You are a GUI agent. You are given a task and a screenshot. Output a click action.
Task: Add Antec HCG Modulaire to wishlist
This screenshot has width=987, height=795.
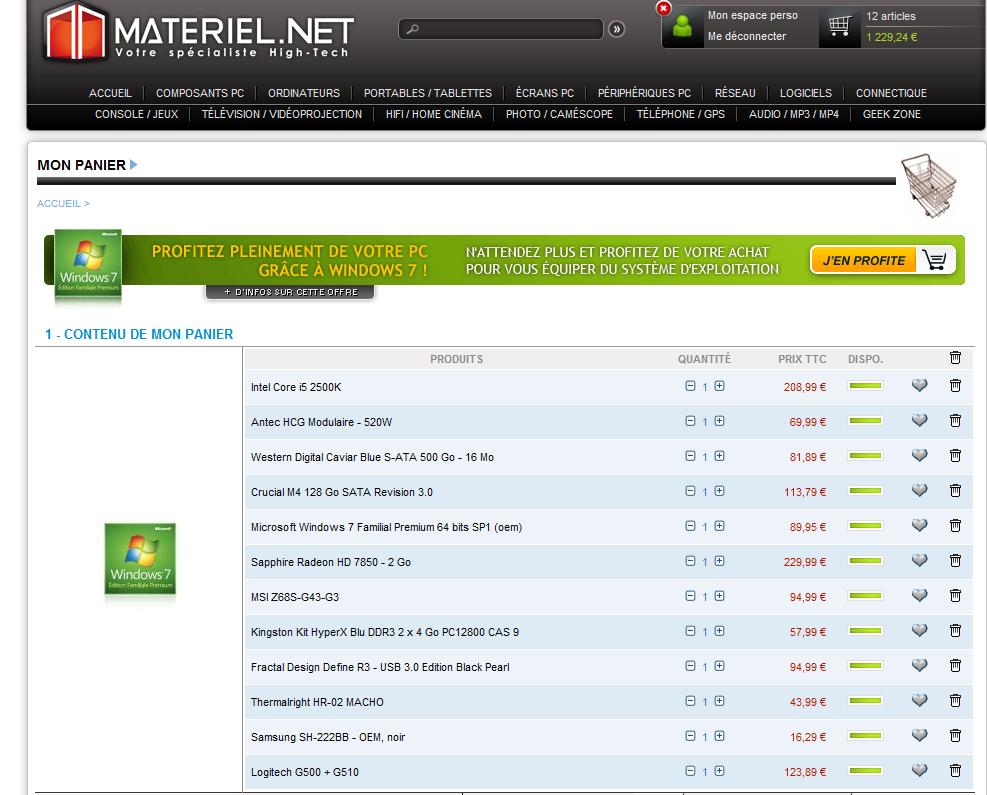click(919, 421)
